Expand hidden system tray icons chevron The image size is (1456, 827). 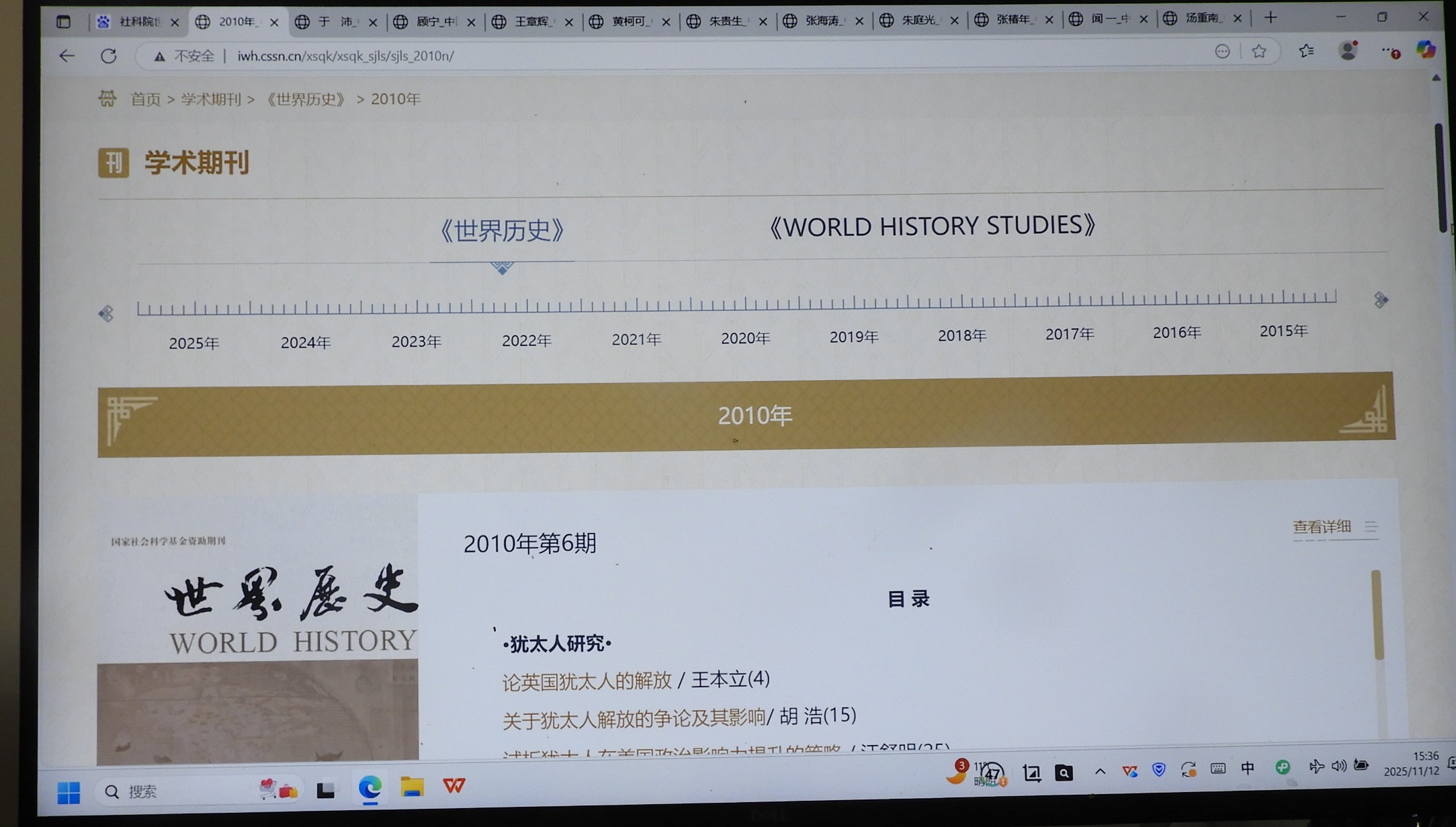(1100, 771)
